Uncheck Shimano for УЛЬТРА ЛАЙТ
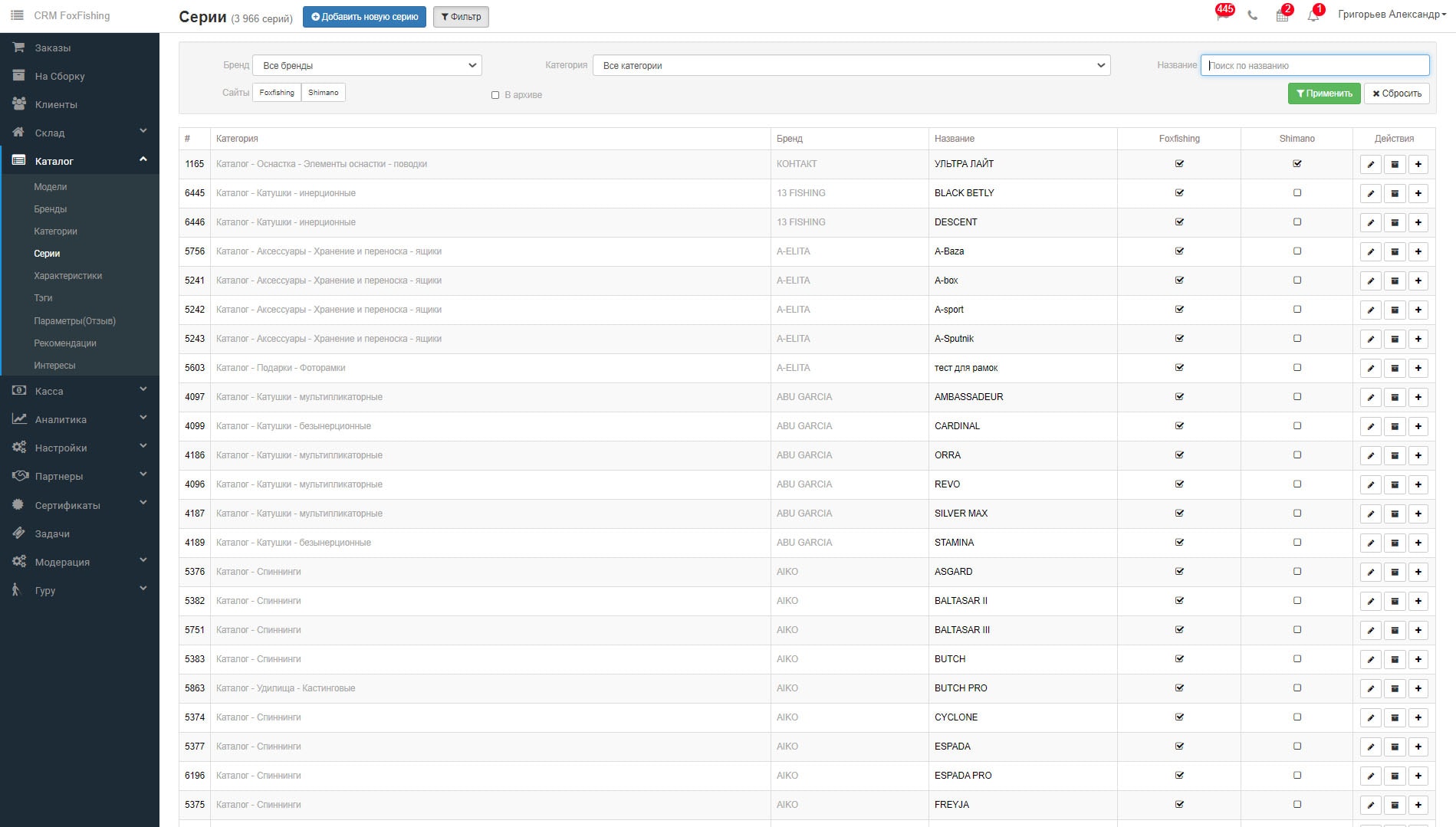Screen dimensions: 1456x827 point(1297,163)
